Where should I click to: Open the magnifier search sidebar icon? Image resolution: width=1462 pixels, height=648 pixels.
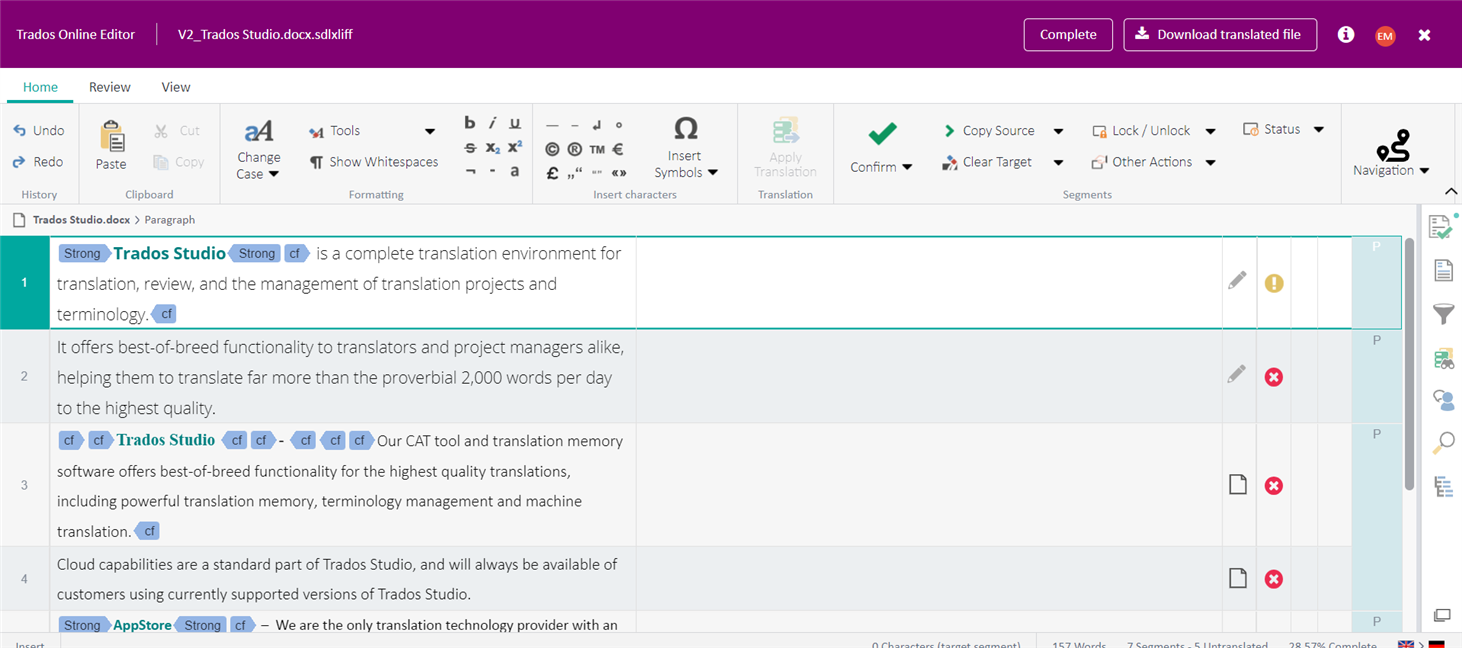click(x=1443, y=443)
